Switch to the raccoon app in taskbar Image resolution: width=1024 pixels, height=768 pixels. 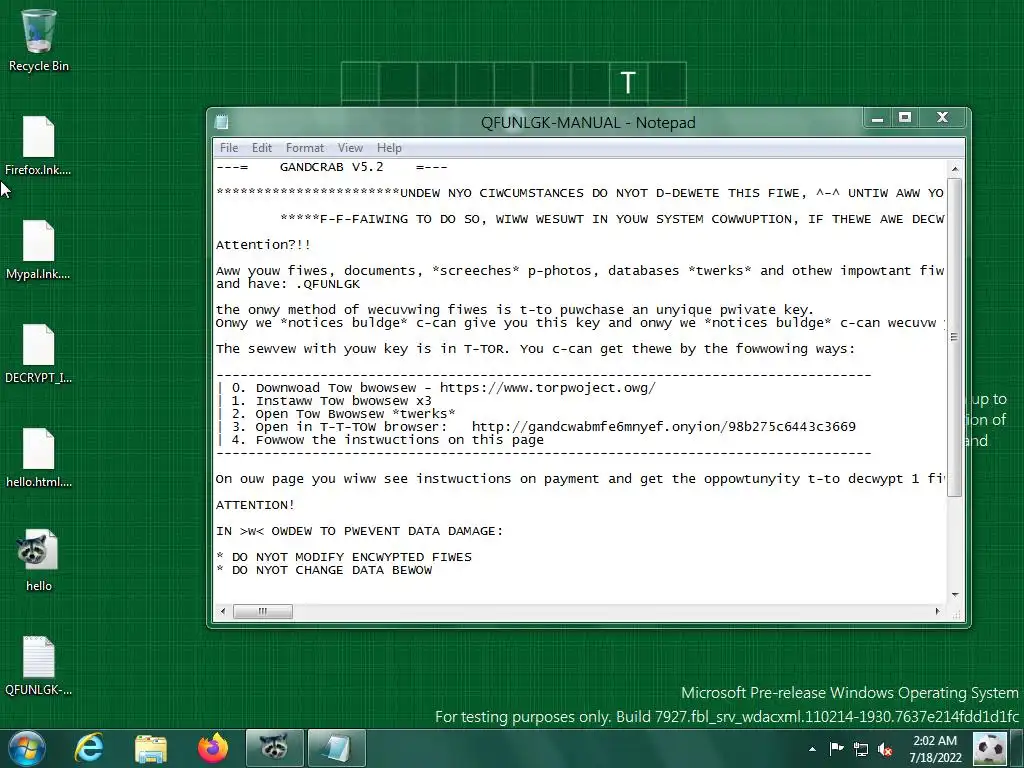(x=274, y=748)
